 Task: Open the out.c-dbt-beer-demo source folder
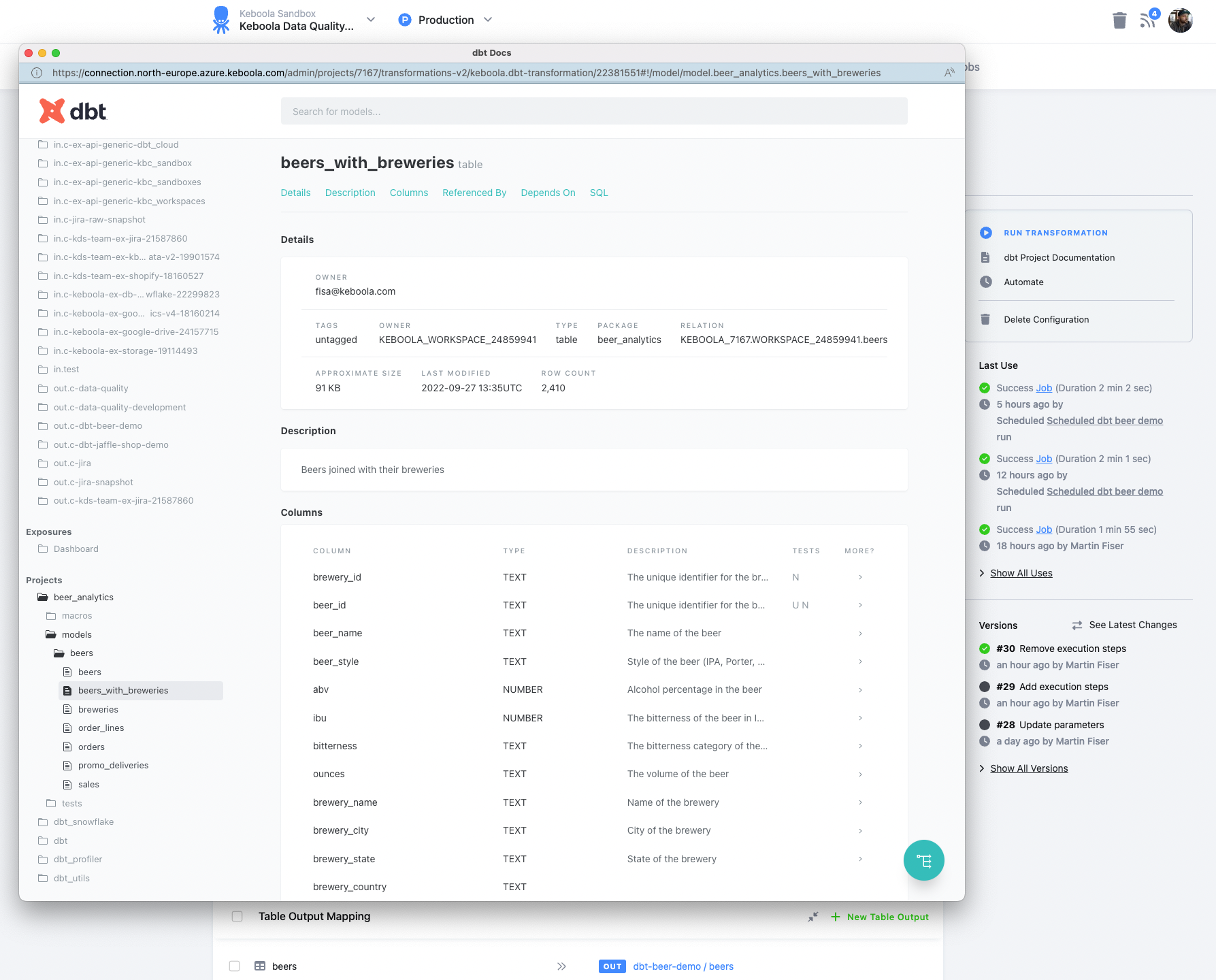[x=90, y=425]
